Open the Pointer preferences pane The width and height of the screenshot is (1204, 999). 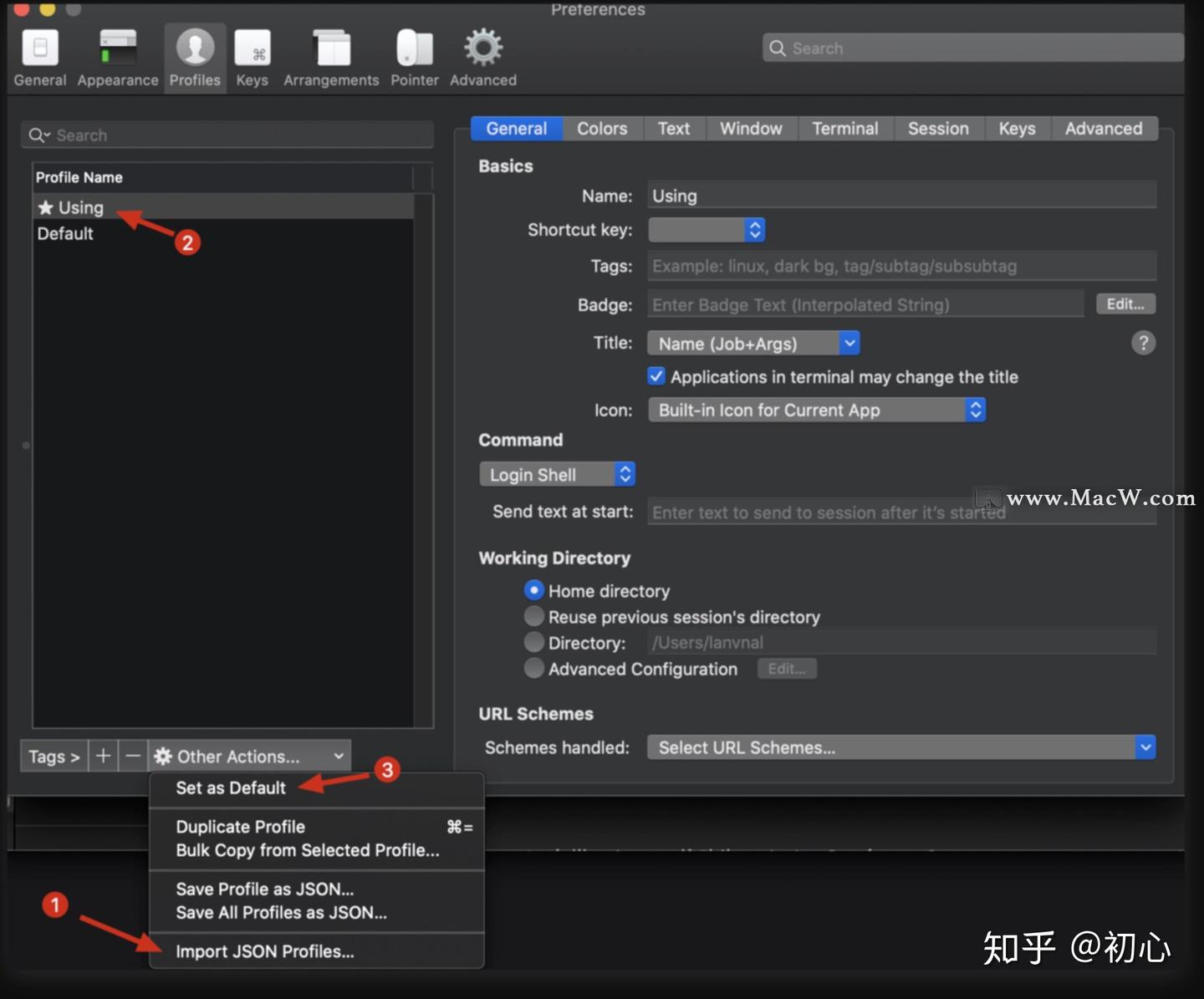click(415, 54)
